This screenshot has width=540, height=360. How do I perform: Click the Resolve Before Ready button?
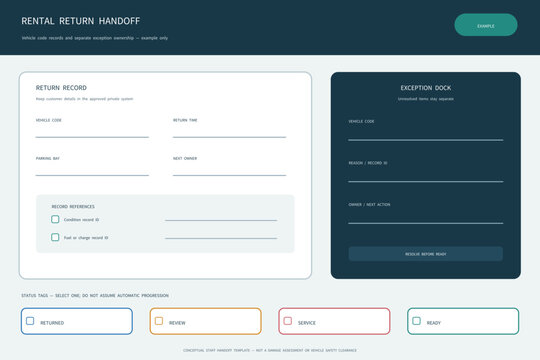(x=426, y=254)
